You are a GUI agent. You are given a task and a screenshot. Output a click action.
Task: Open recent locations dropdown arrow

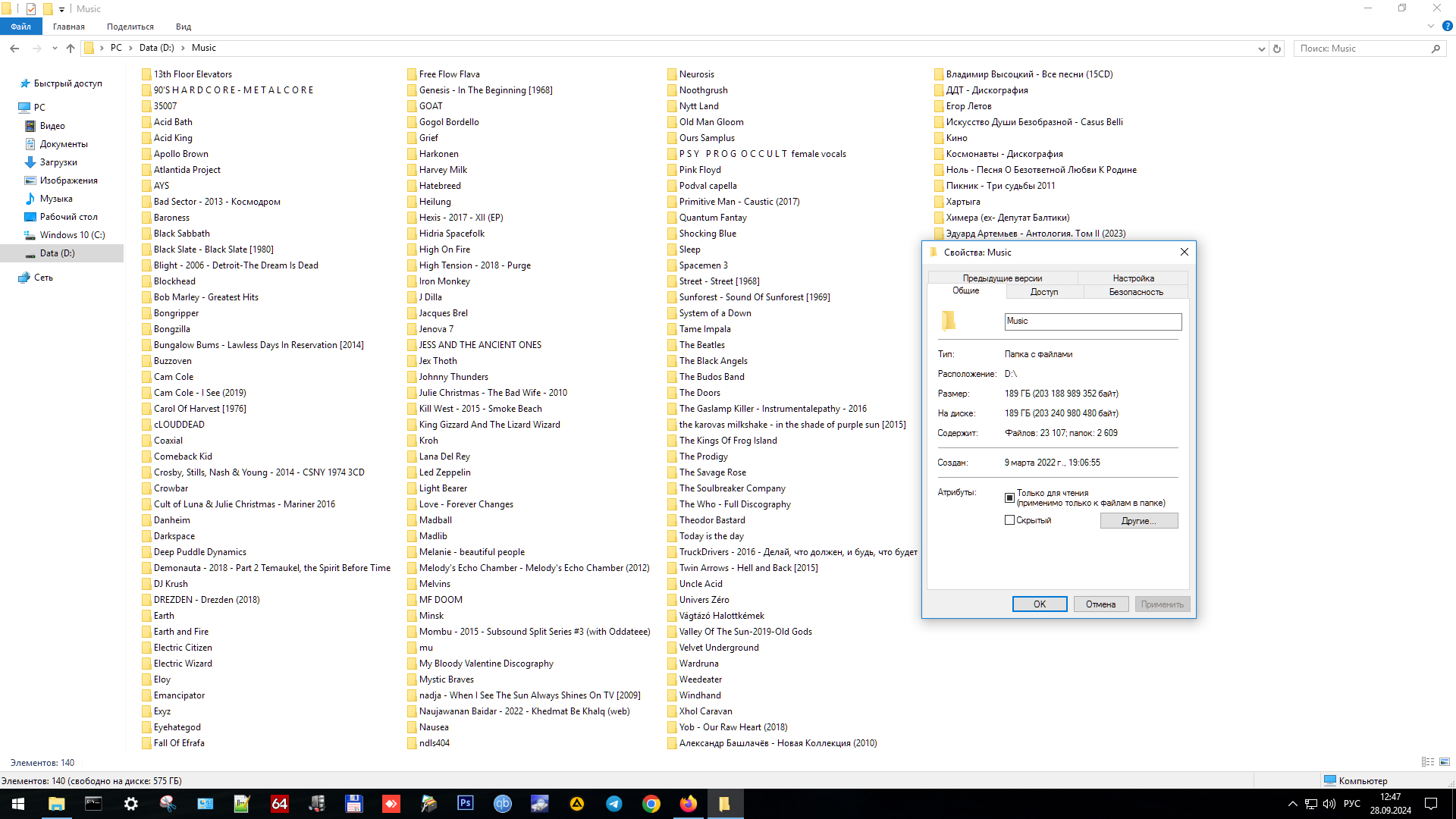pos(55,49)
